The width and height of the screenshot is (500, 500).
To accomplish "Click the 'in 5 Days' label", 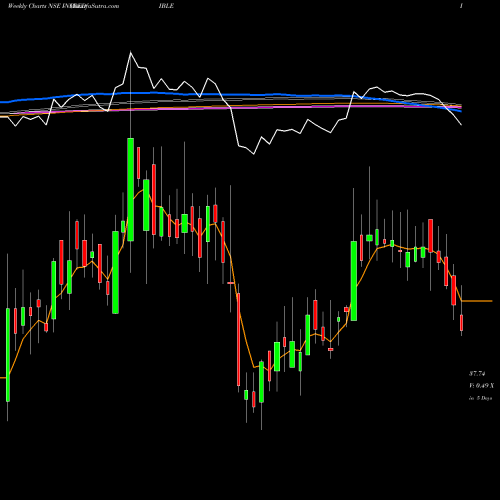I will pyautogui.click(x=480, y=398).
